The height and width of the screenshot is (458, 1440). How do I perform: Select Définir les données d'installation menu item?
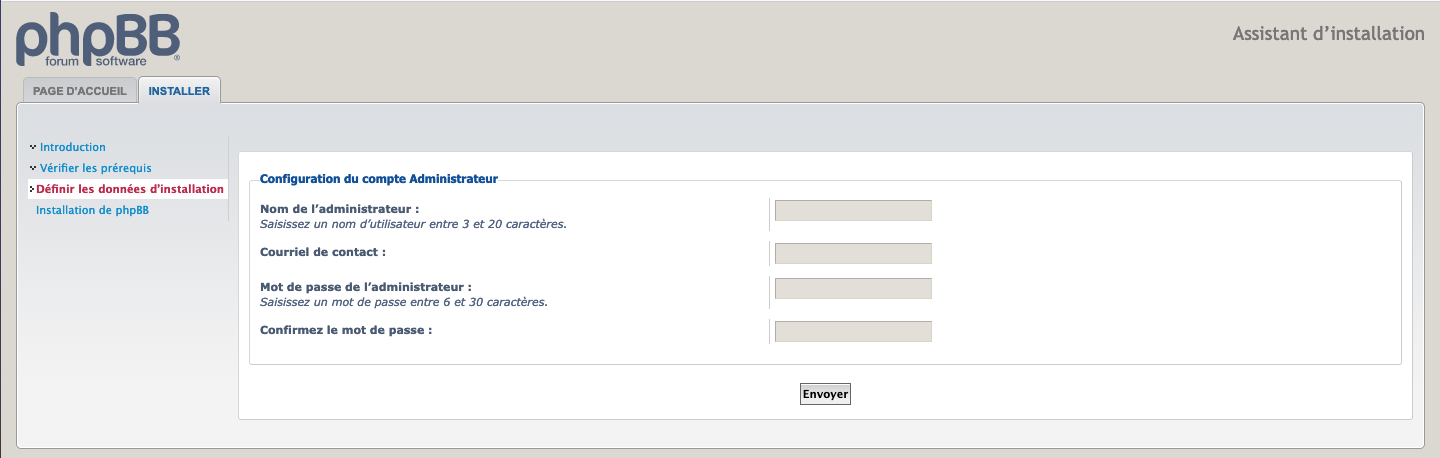point(130,189)
